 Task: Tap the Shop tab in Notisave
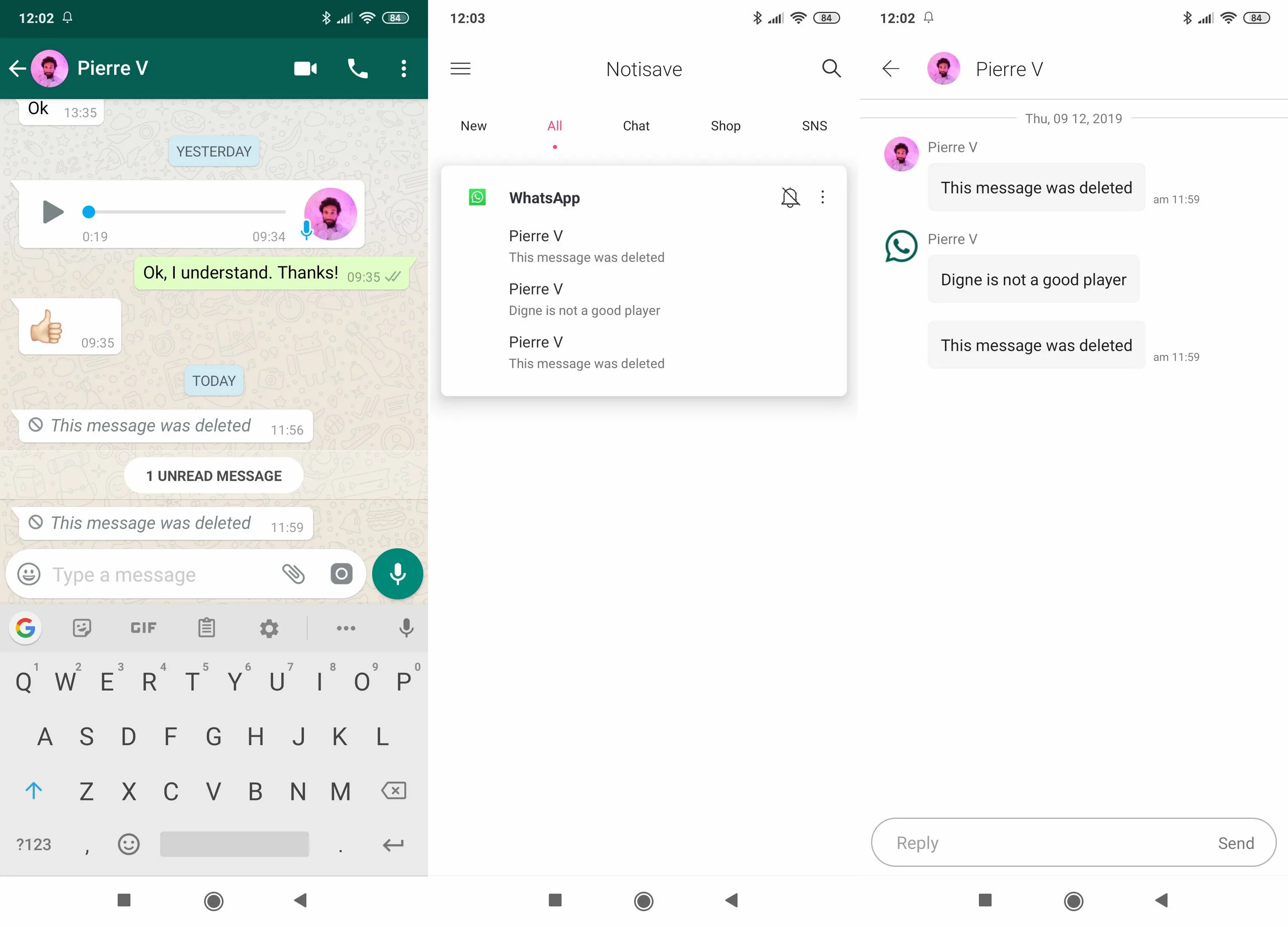pos(727,125)
